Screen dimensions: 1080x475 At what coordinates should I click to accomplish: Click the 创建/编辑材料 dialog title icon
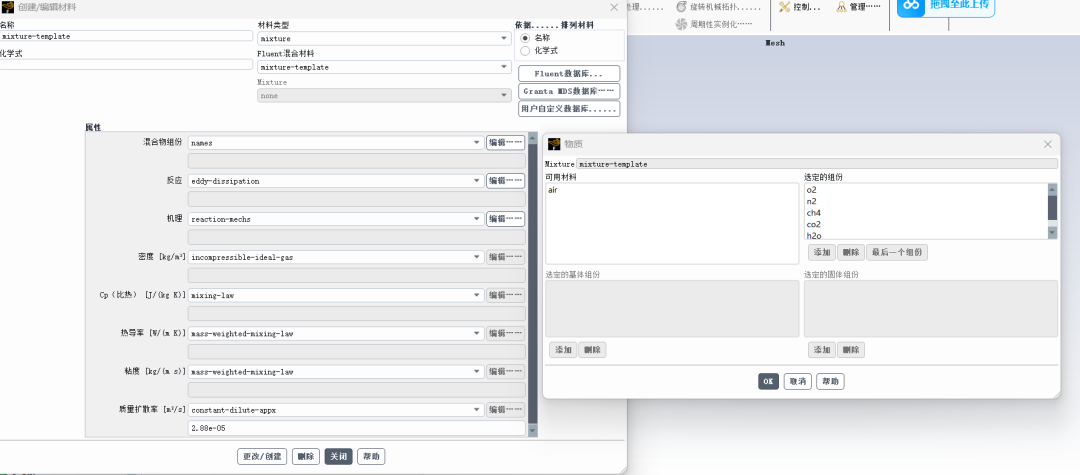[8, 7]
